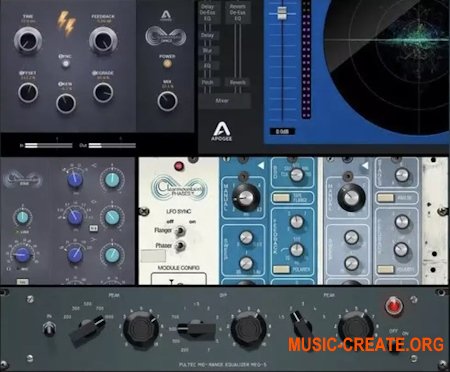Click the 0.0dB value field
This screenshot has height=372, width=450.
tap(282, 132)
